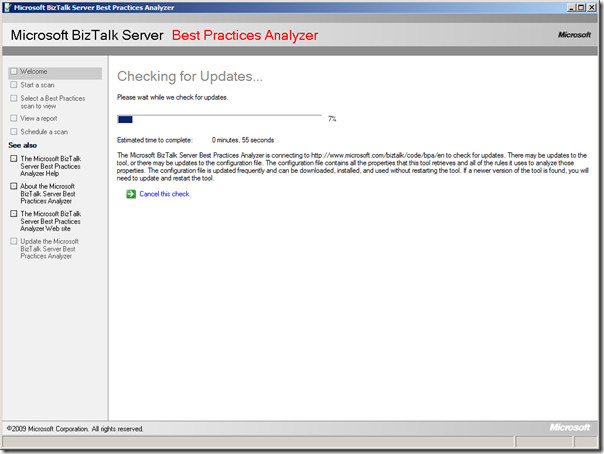Viewport: 604px width, 454px height.
Task: Click the icon beside Welcome
Action: pyautogui.click(x=14, y=72)
